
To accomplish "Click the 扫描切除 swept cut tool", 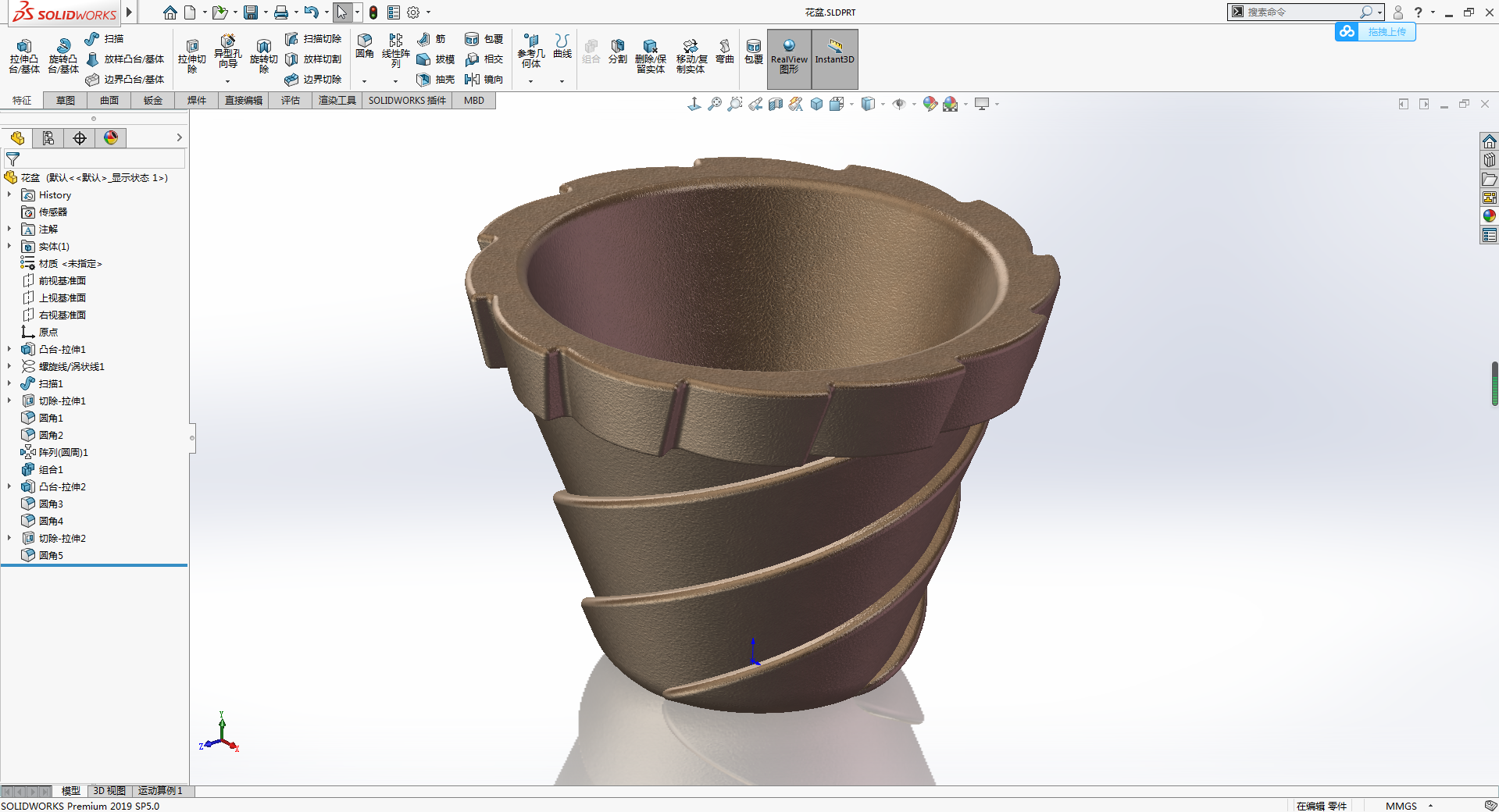I will coord(313,38).
